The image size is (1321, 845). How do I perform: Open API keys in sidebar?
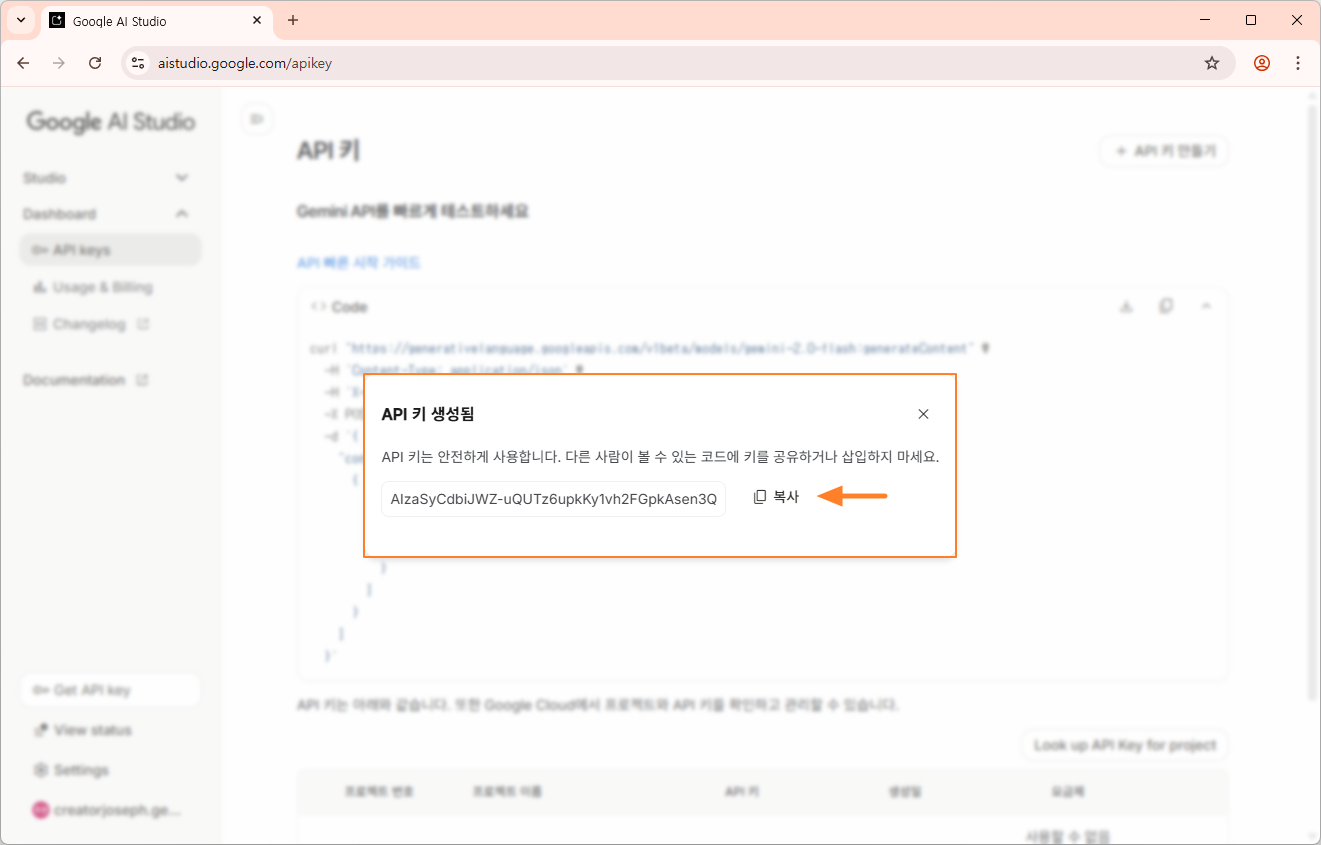tap(110, 250)
